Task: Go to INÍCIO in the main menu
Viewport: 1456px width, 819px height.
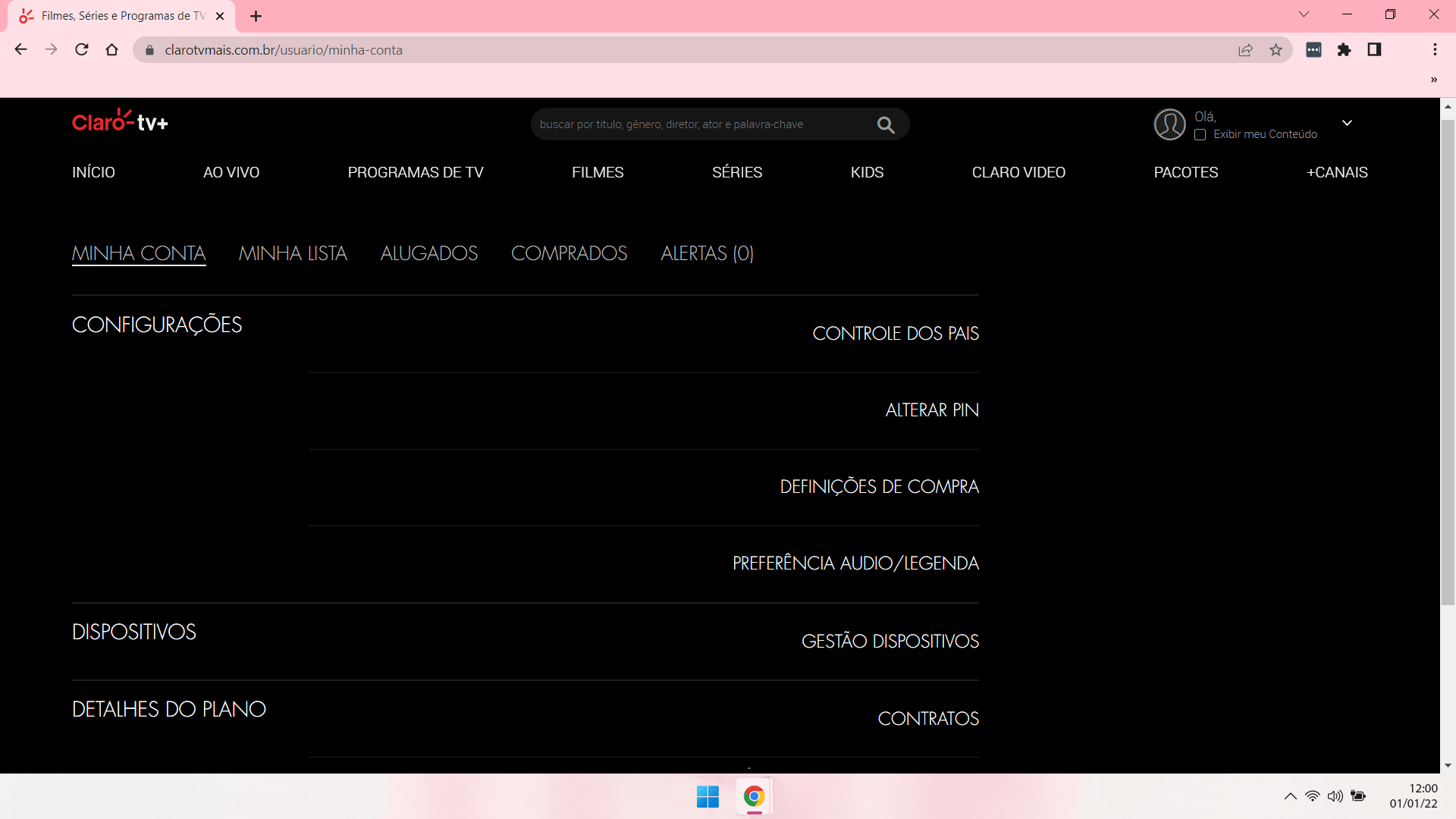Action: click(x=93, y=173)
